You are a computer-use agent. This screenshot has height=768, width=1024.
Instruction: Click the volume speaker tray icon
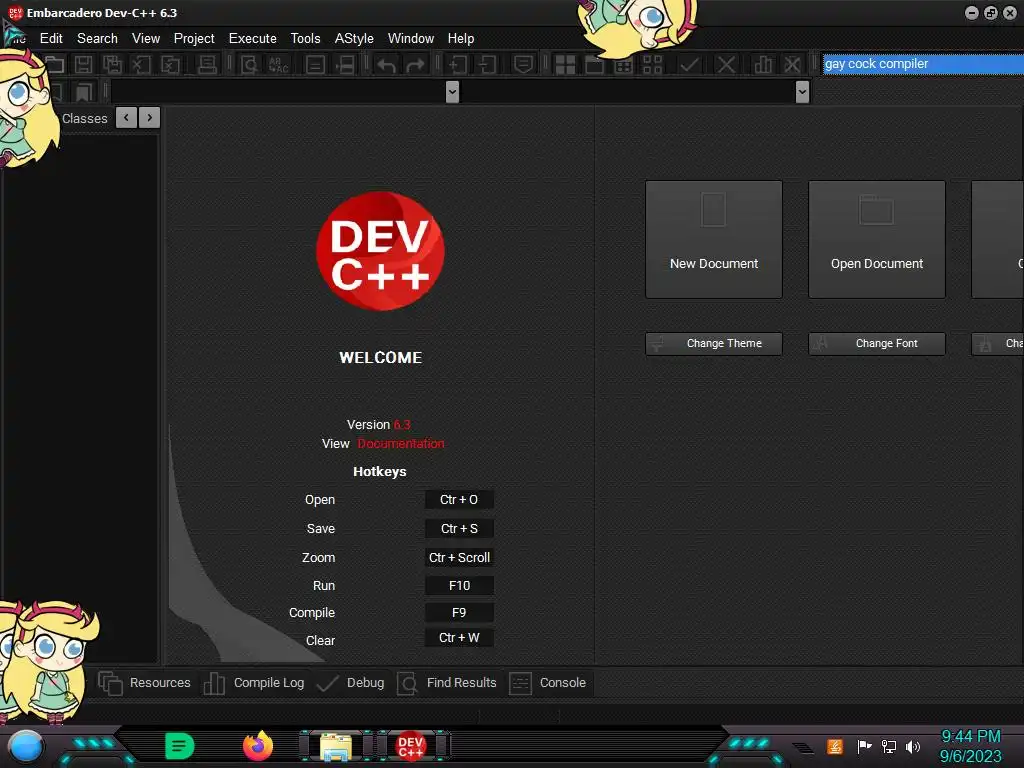coord(913,746)
